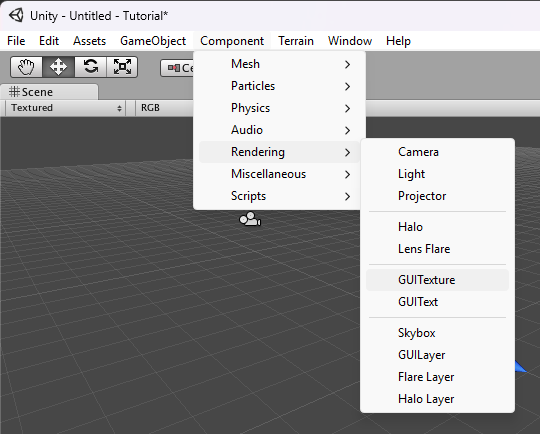540x434 pixels.
Task: Open the Window menu
Action: pyautogui.click(x=350, y=41)
